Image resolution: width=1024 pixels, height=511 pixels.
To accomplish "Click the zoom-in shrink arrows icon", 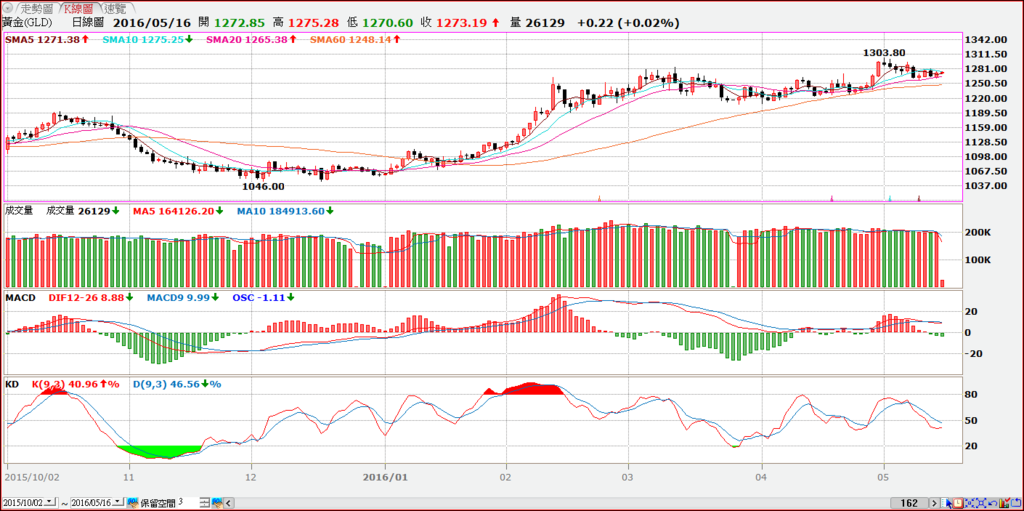I will 969,503.
